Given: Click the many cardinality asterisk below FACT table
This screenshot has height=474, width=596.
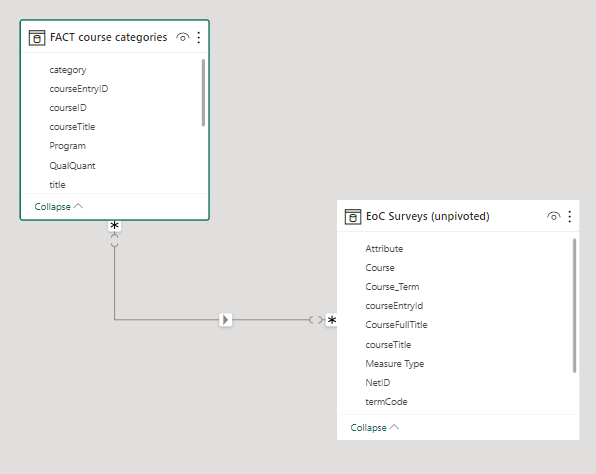Looking at the screenshot, I should [114, 225].
